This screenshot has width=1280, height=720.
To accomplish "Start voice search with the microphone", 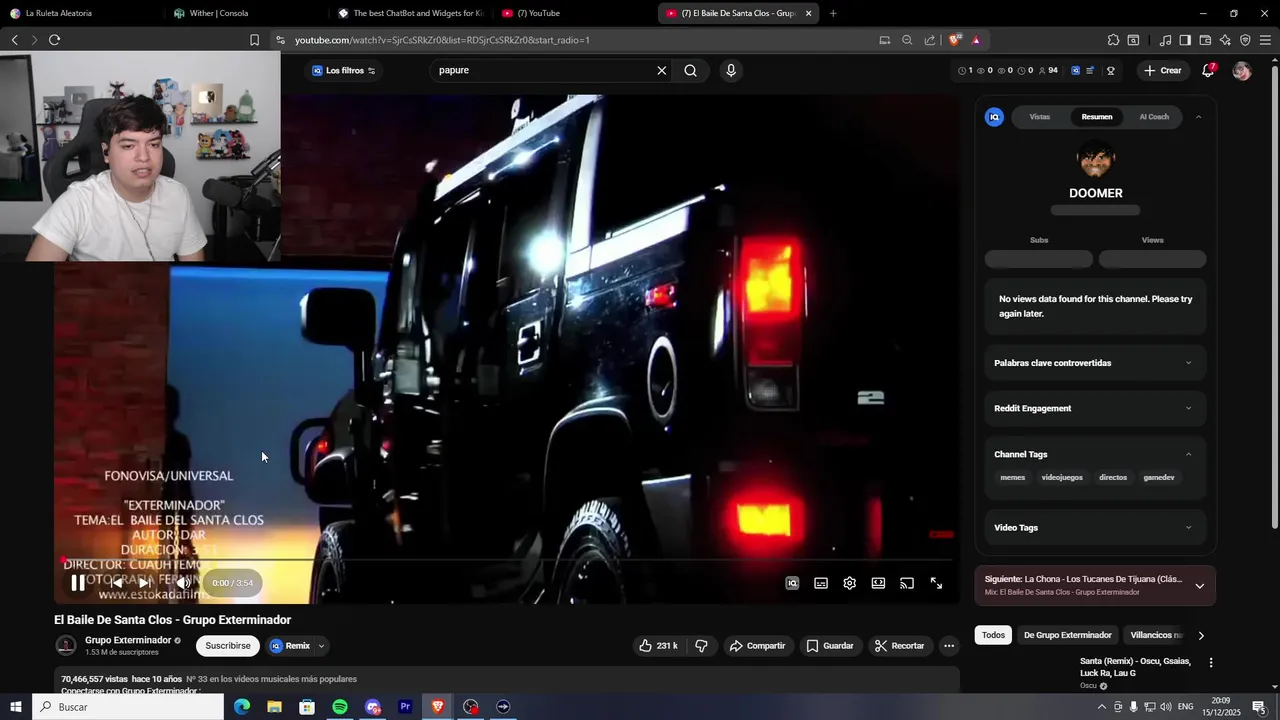I will click(x=731, y=70).
